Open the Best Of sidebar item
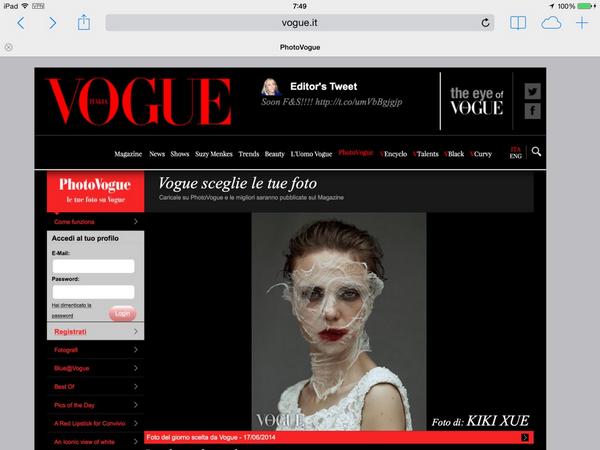 point(64,386)
